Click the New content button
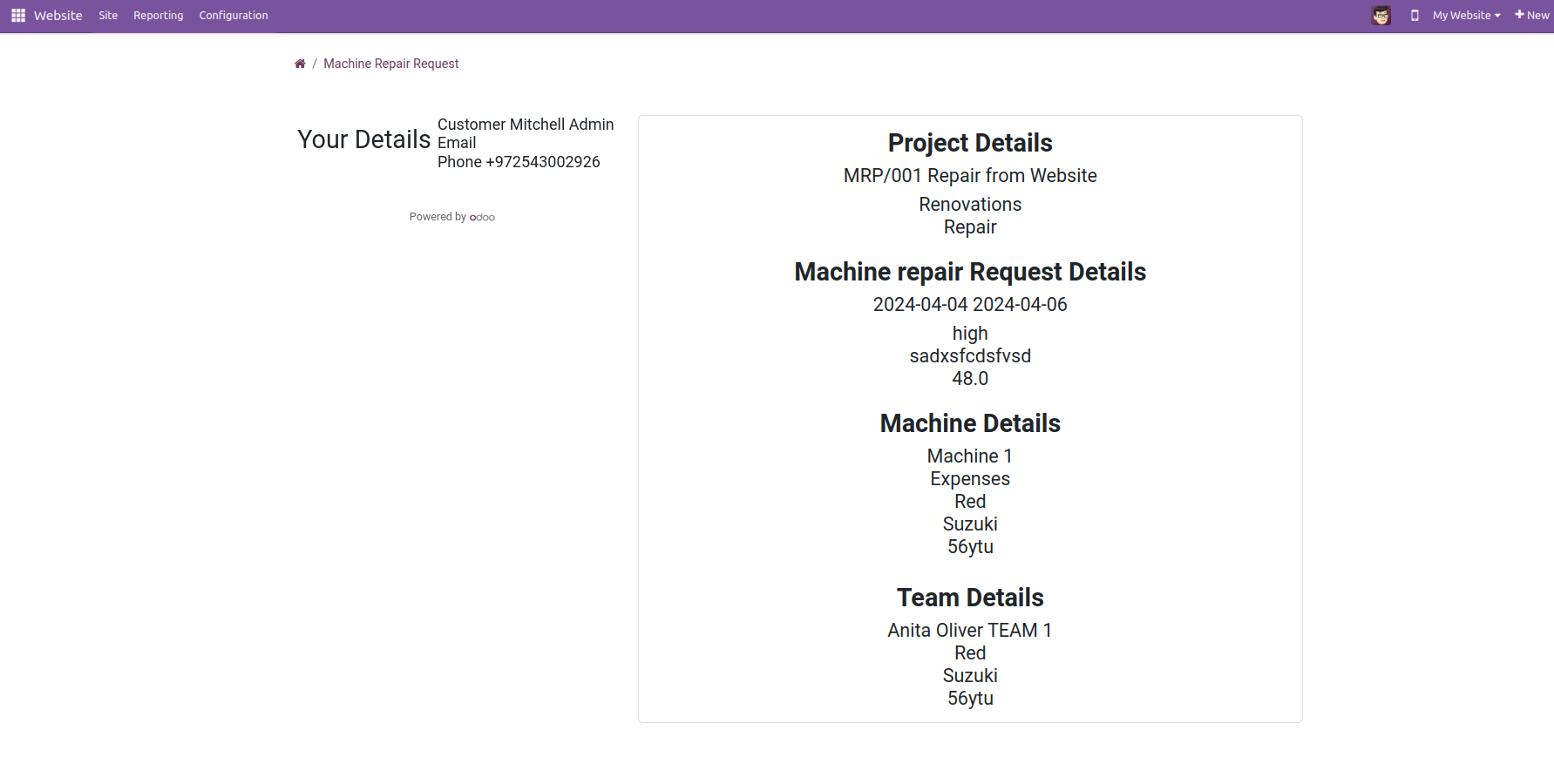Image resolution: width=1554 pixels, height=784 pixels. 1531,16
